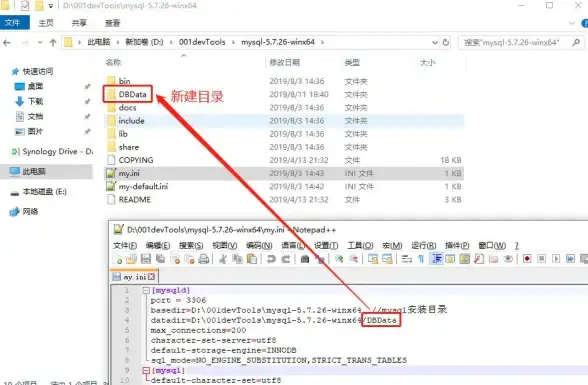Click the New file icon in Notepad++ toolbar
The width and height of the screenshot is (588, 385).
[x=117, y=259]
